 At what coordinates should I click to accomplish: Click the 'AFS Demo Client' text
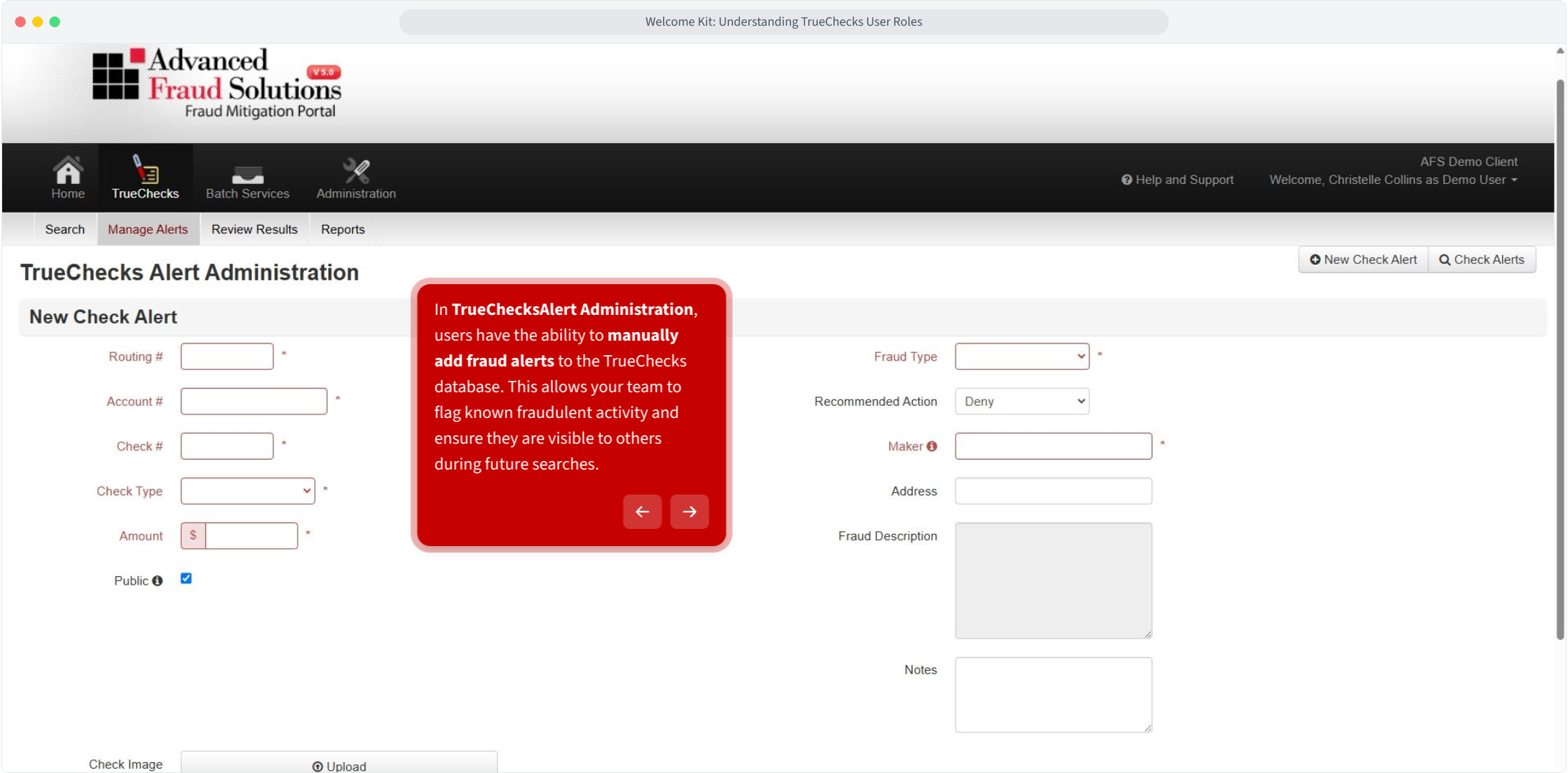(1469, 162)
